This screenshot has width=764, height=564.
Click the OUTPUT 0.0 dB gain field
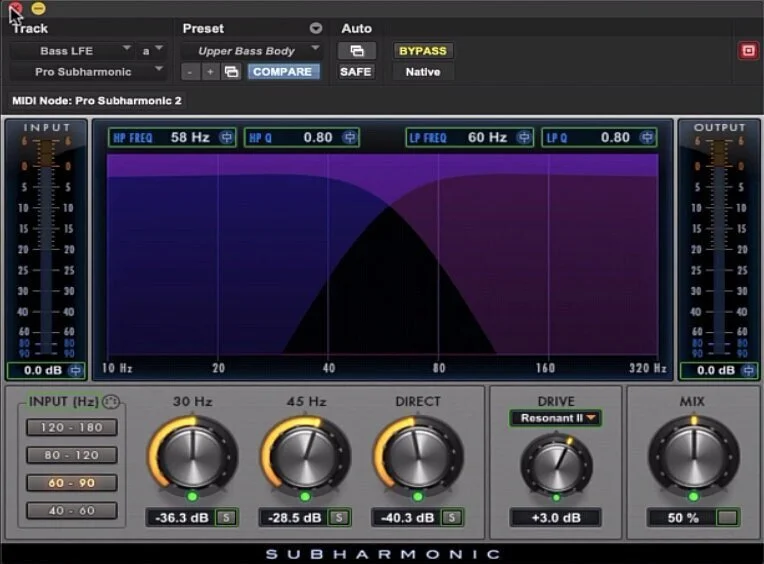[x=719, y=371]
